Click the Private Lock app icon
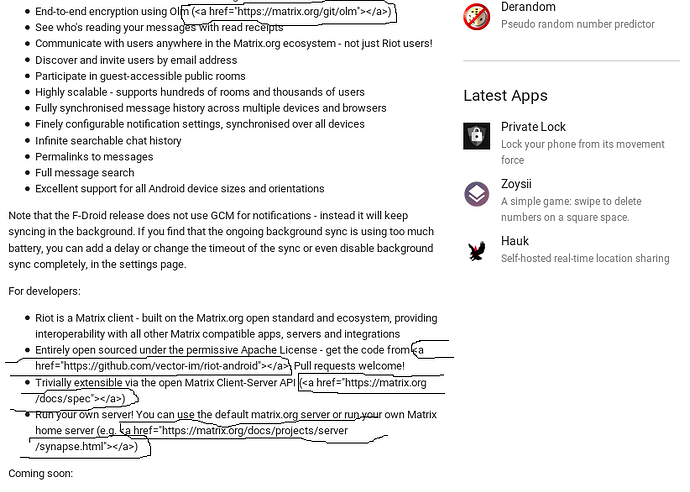 (x=477, y=136)
